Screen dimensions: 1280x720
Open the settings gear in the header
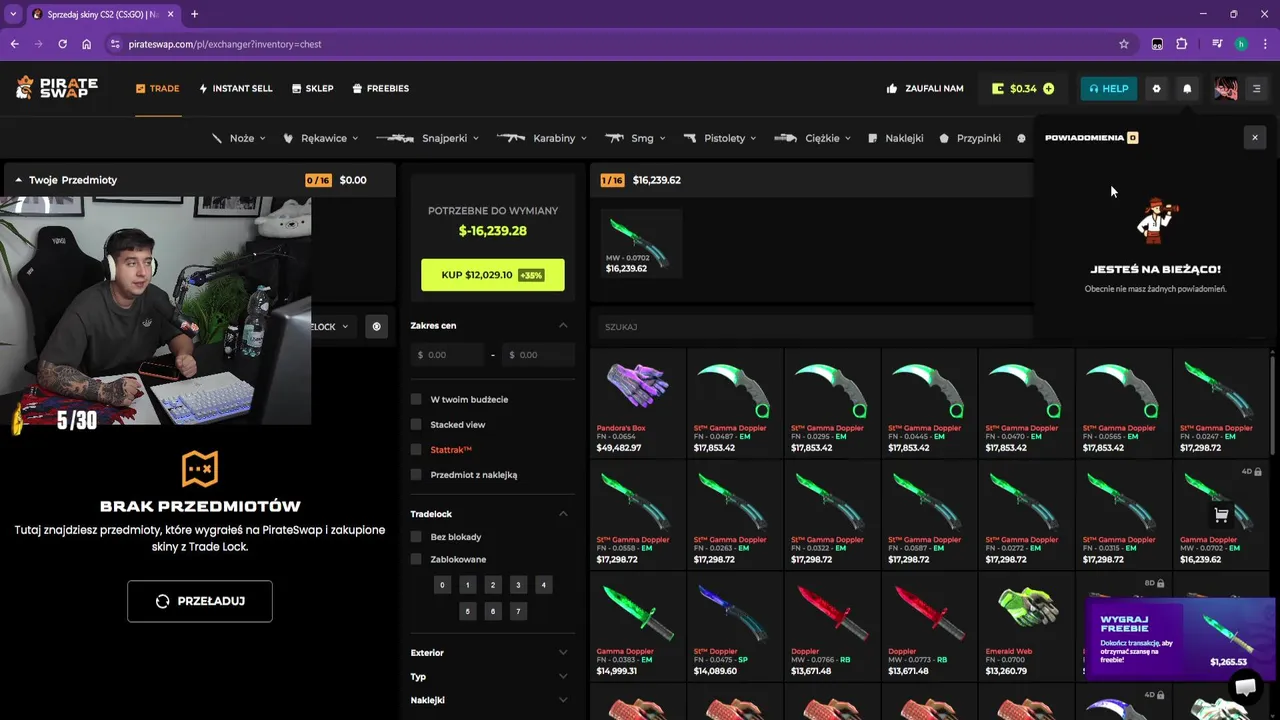(x=1157, y=88)
